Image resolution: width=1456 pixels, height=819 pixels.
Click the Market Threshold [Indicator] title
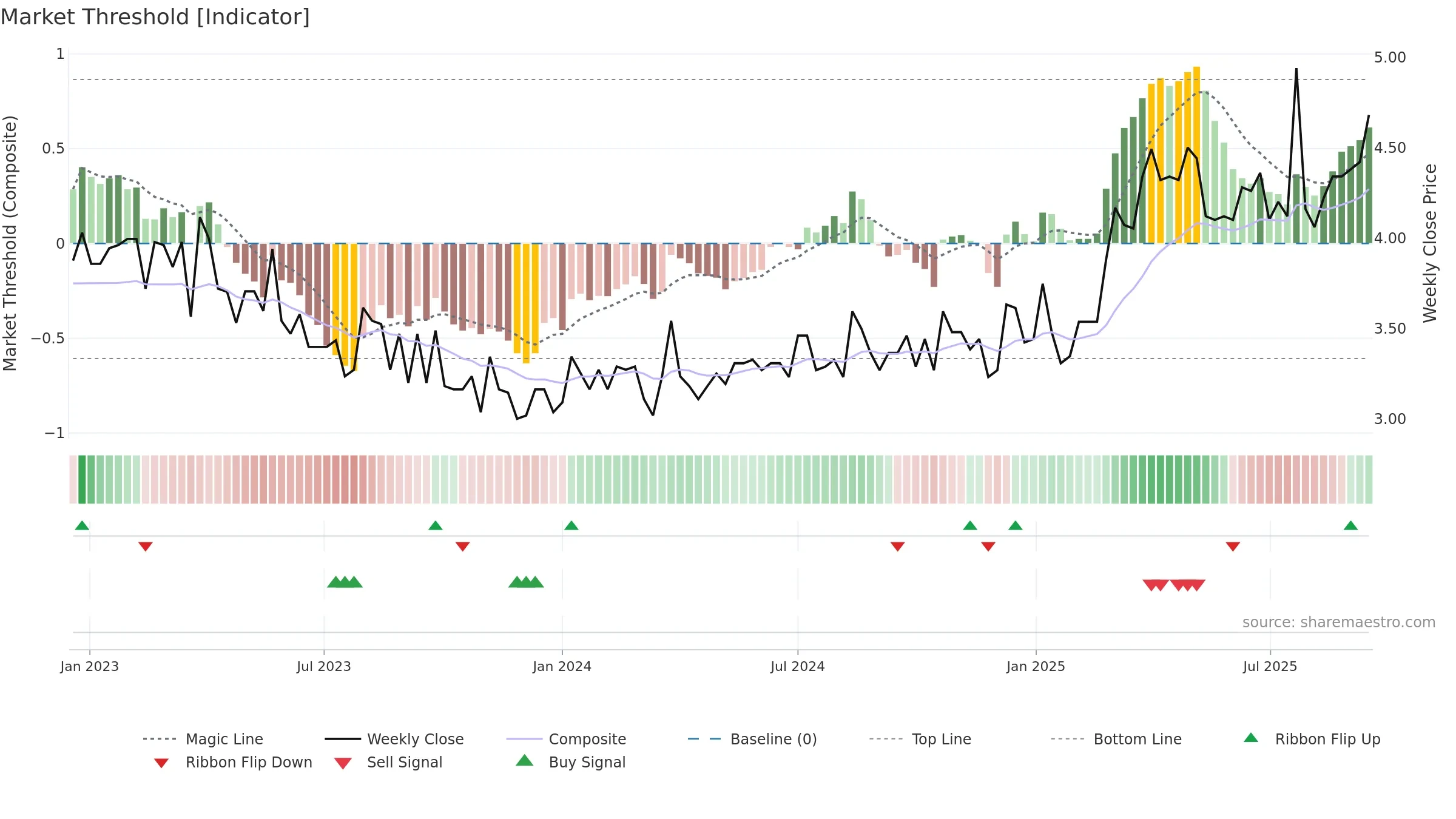(155, 17)
